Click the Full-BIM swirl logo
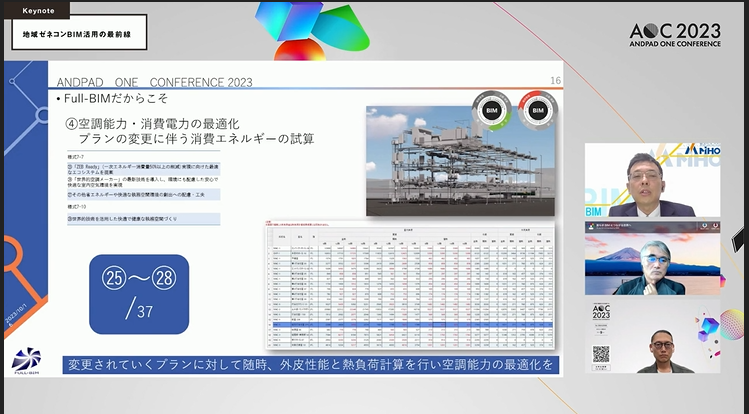Screen dimensions: 749x414 click(x=26, y=361)
